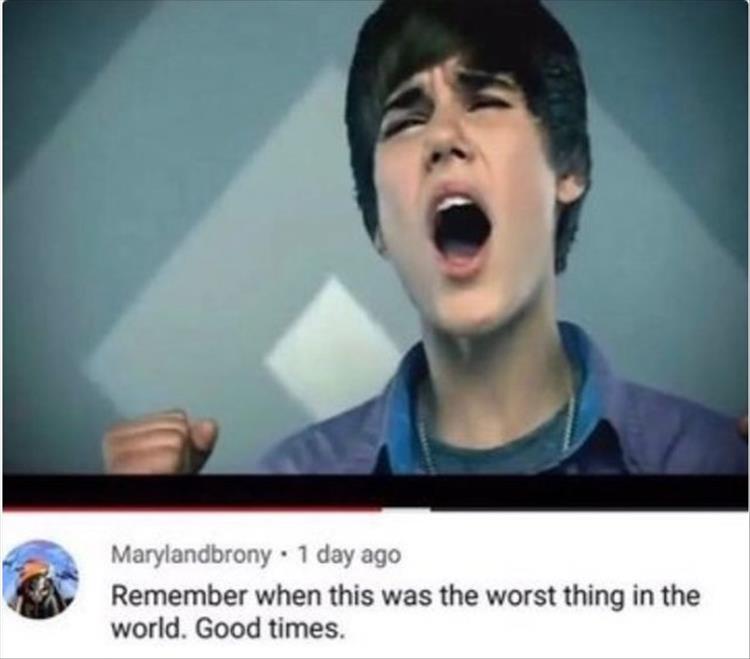Seek into the dark unplayed progress bar area
750x659 pixels.
588,508
